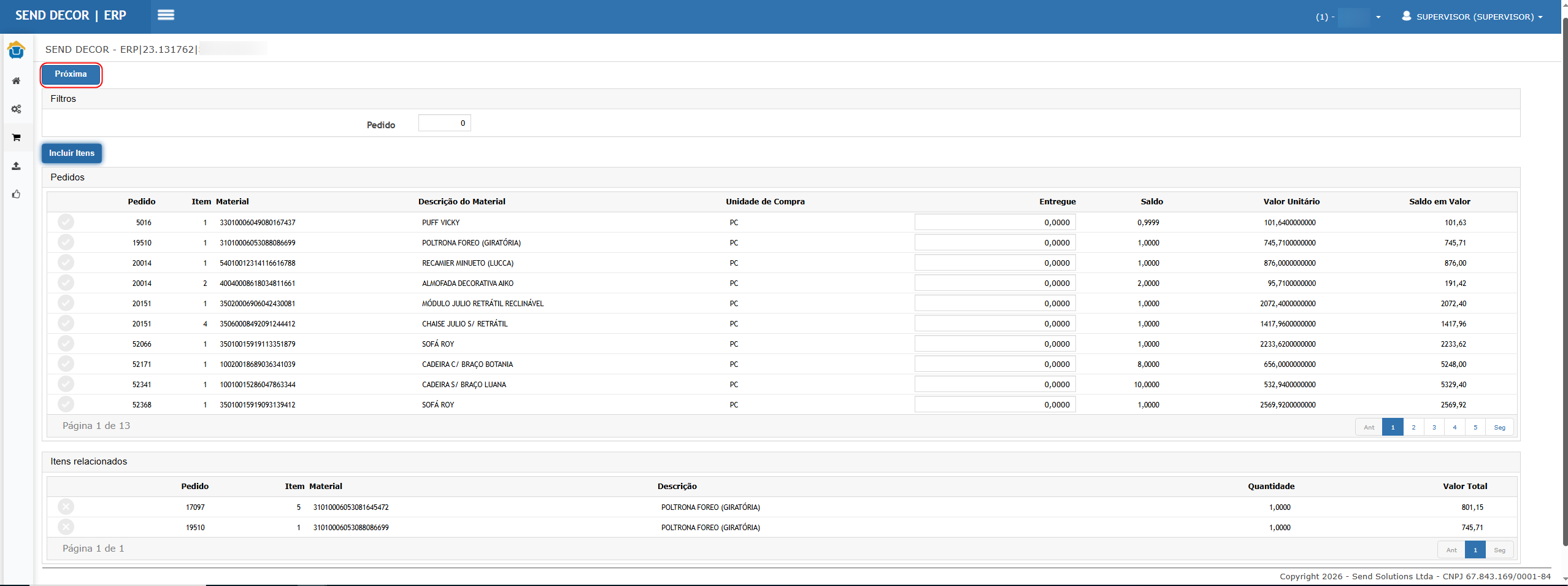The height and width of the screenshot is (586, 1568).
Task: Edit Entregue field for SOFÁ ROY order 52066
Action: click(994, 344)
